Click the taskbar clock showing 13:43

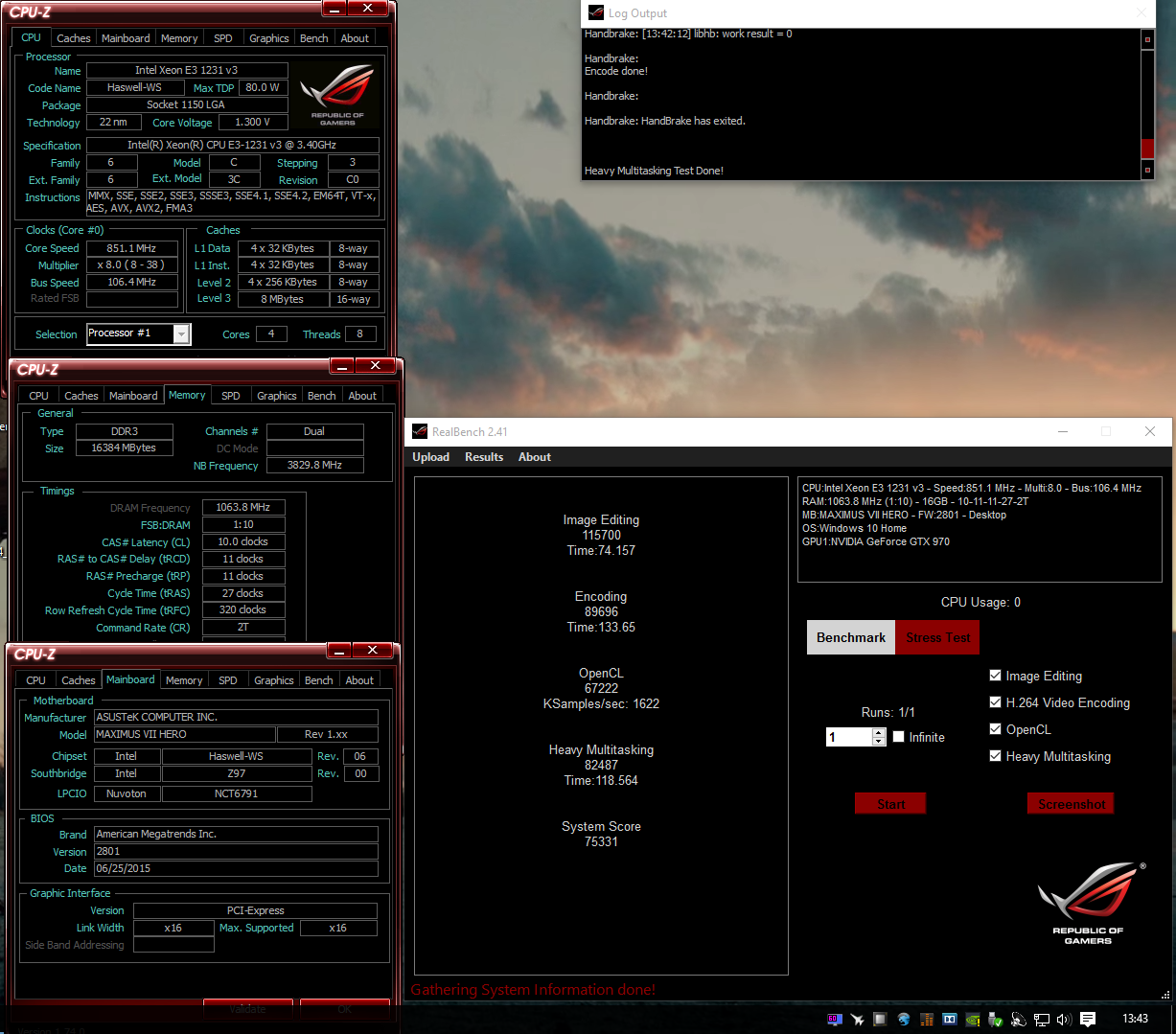coord(1135,1019)
